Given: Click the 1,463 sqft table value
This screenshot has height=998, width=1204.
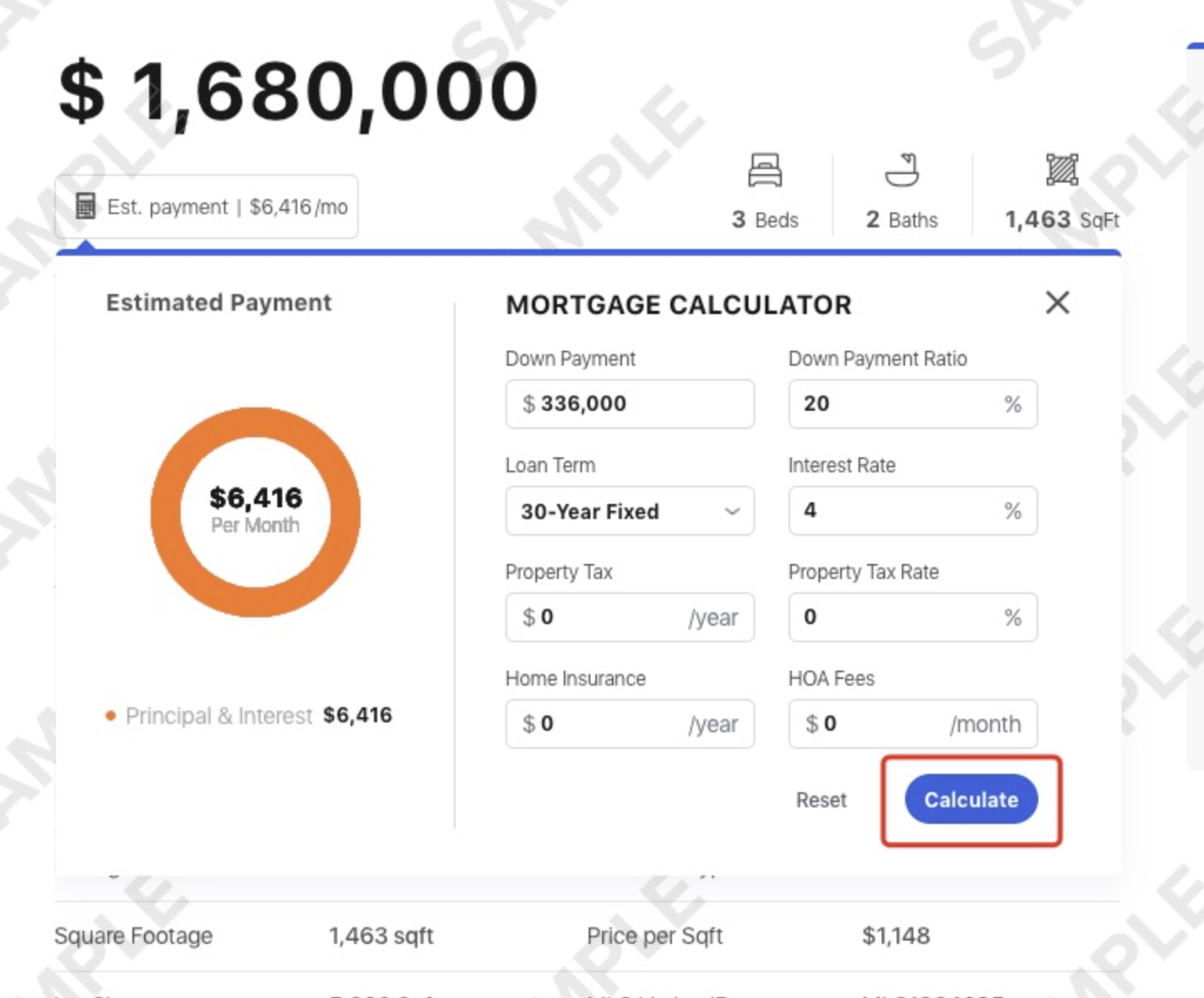Looking at the screenshot, I should [x=381, y=936].
